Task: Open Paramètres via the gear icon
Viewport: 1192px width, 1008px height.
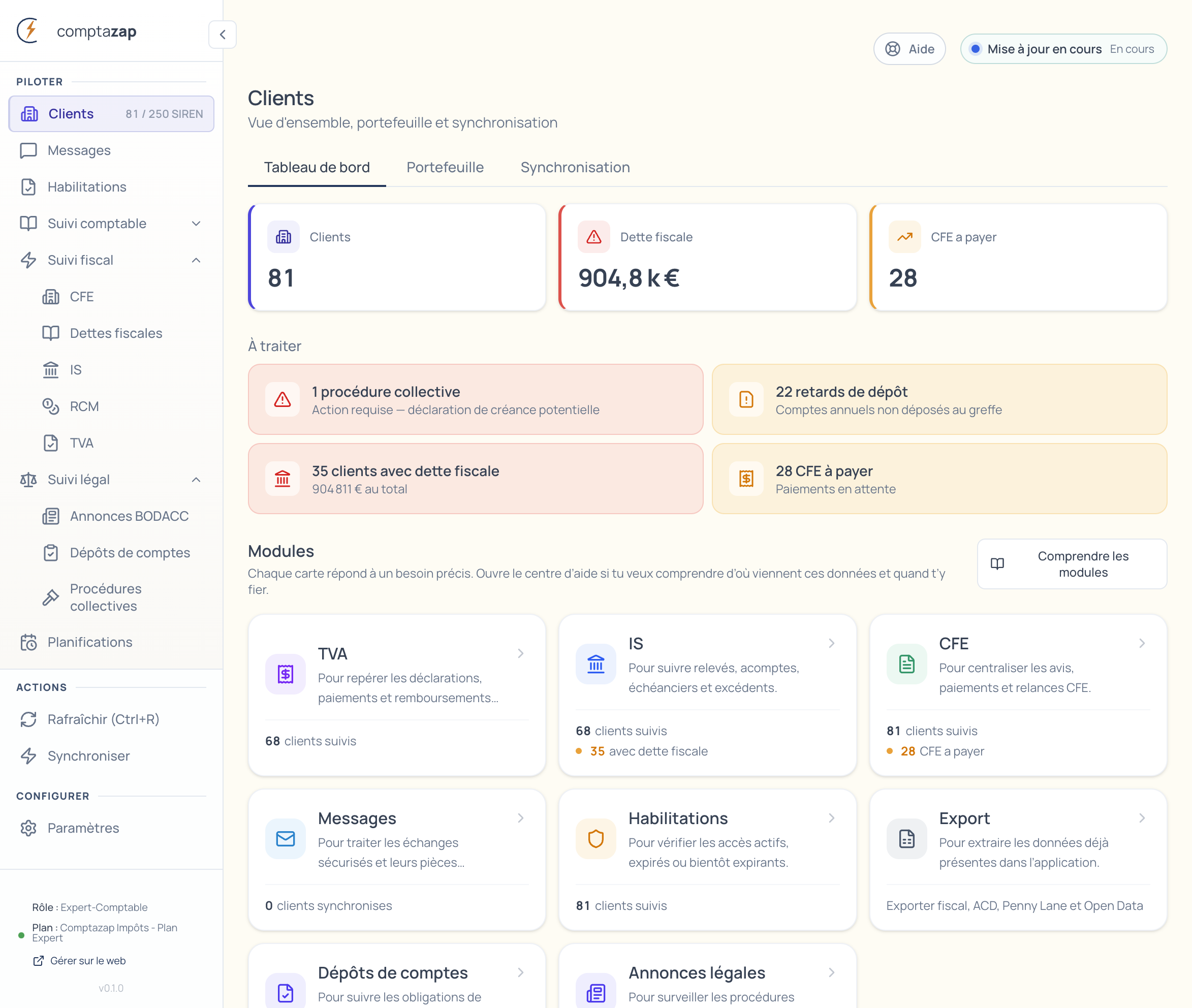Action: coord(28,828)
